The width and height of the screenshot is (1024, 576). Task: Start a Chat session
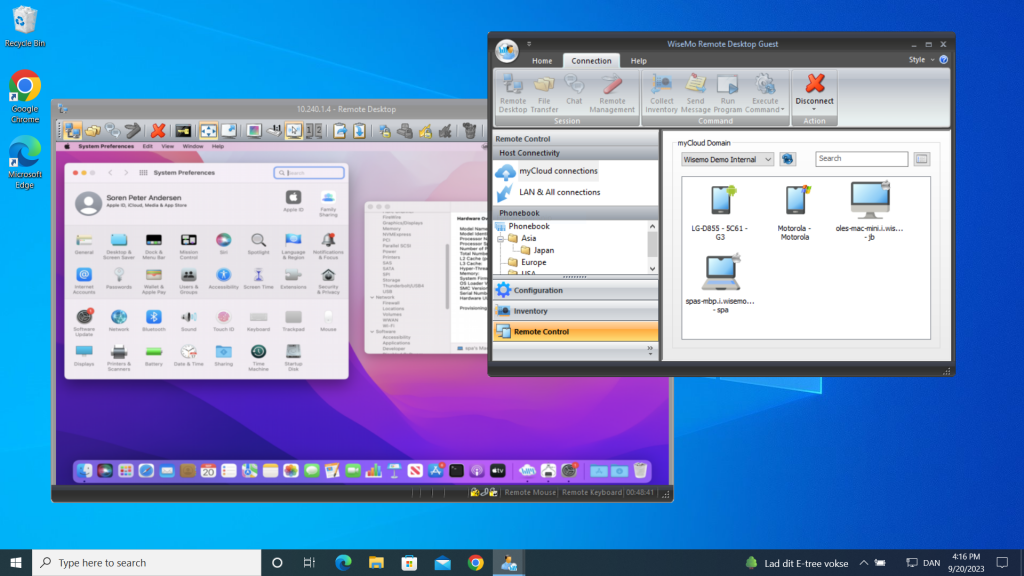coord(574,92)
